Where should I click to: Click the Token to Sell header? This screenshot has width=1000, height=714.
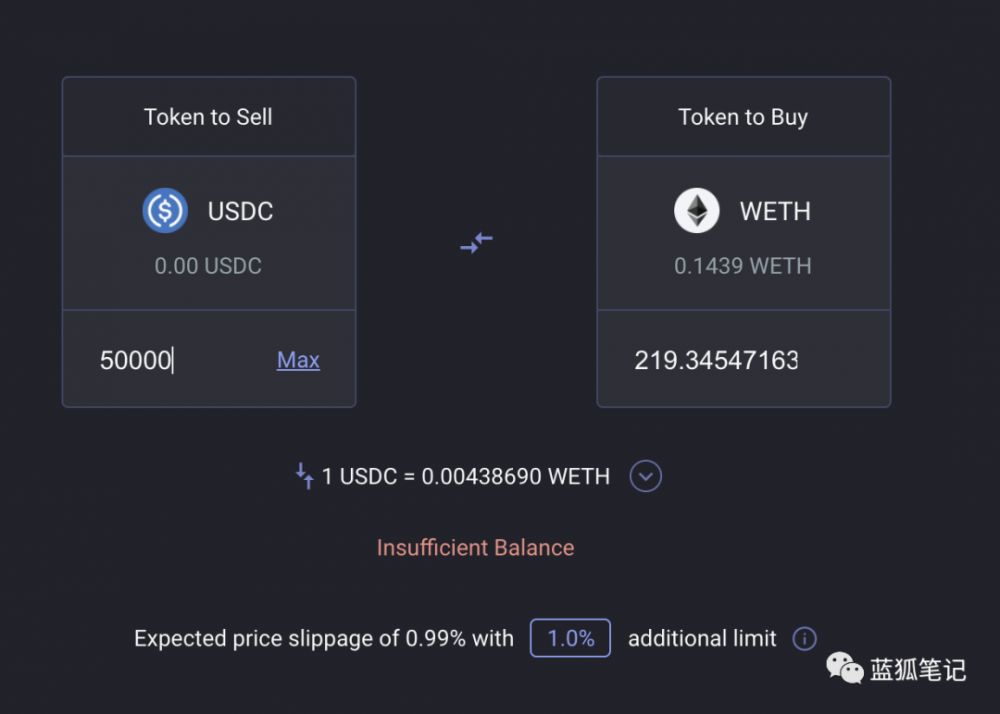(x=208, y=117)
